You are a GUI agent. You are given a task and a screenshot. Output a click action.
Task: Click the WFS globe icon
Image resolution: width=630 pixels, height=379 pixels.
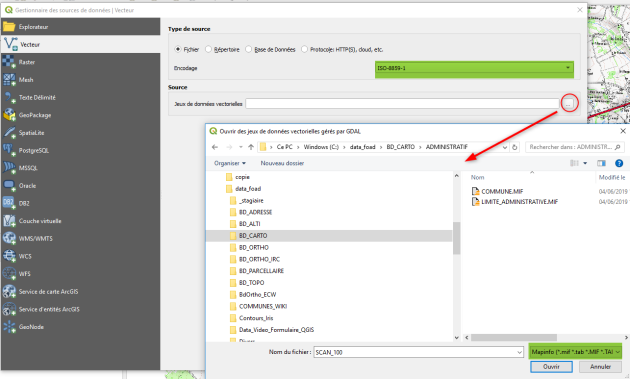point(9,274)
